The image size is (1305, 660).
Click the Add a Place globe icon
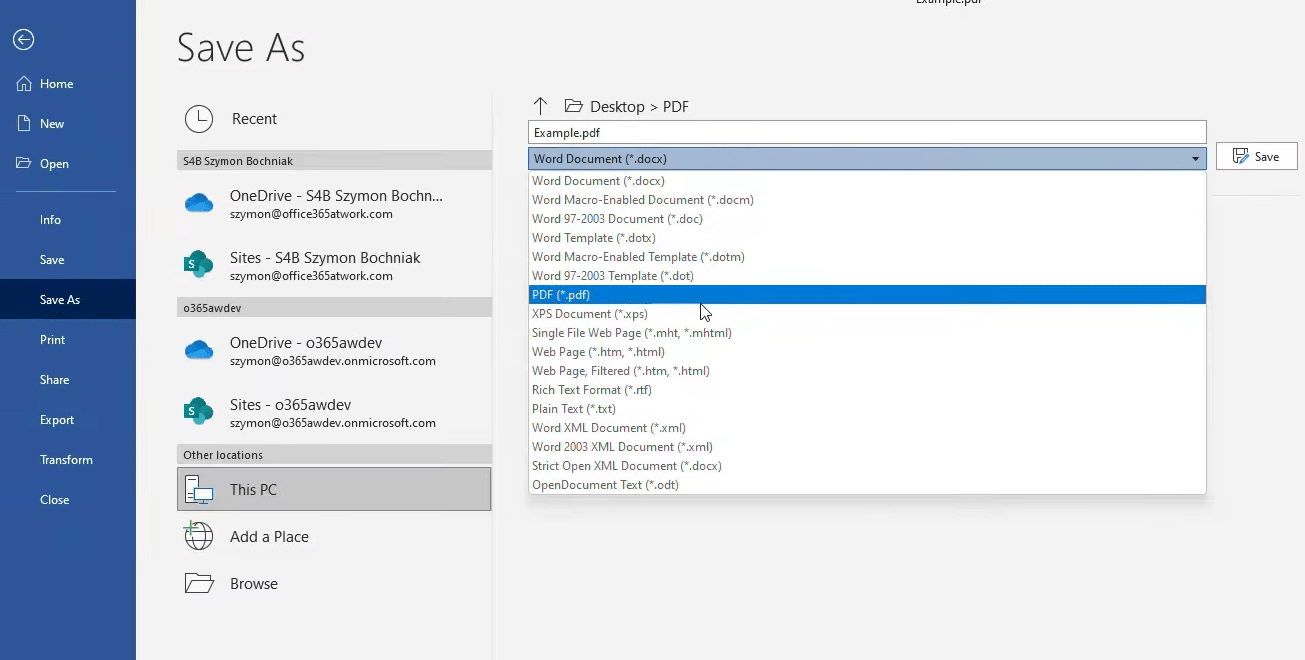tap(199, 536)
